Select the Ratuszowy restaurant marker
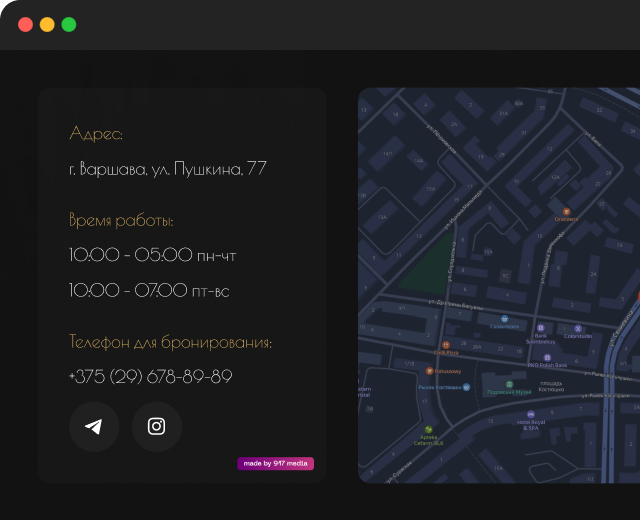Viewport: 640px width, 520px height. coord(429,371)
